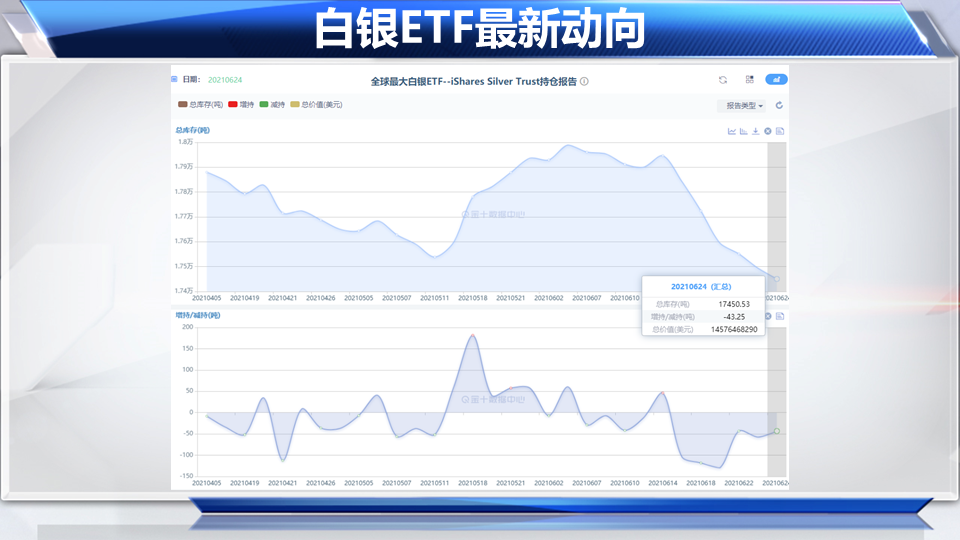960x540 pixels.
Task: Click the 增持/减持(吨) chart heading
Action: [198, 315]
